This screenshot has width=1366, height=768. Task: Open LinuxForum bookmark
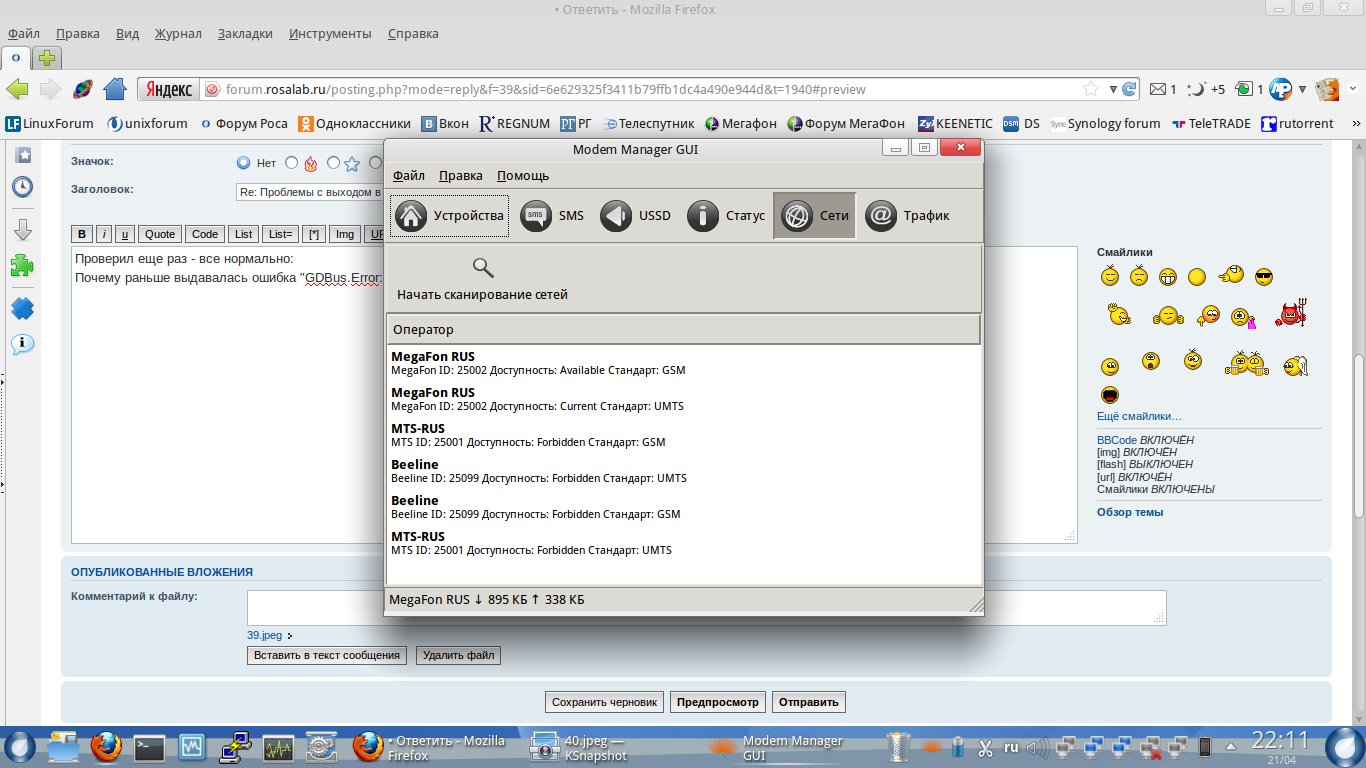point(49,124)
